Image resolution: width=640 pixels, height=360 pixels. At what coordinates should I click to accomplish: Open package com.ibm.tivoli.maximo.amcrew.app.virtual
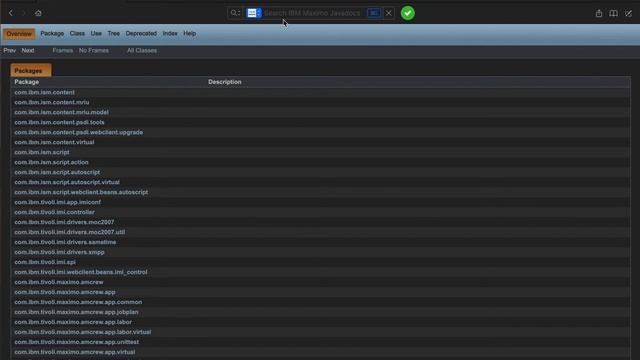(x=75, y=352)
